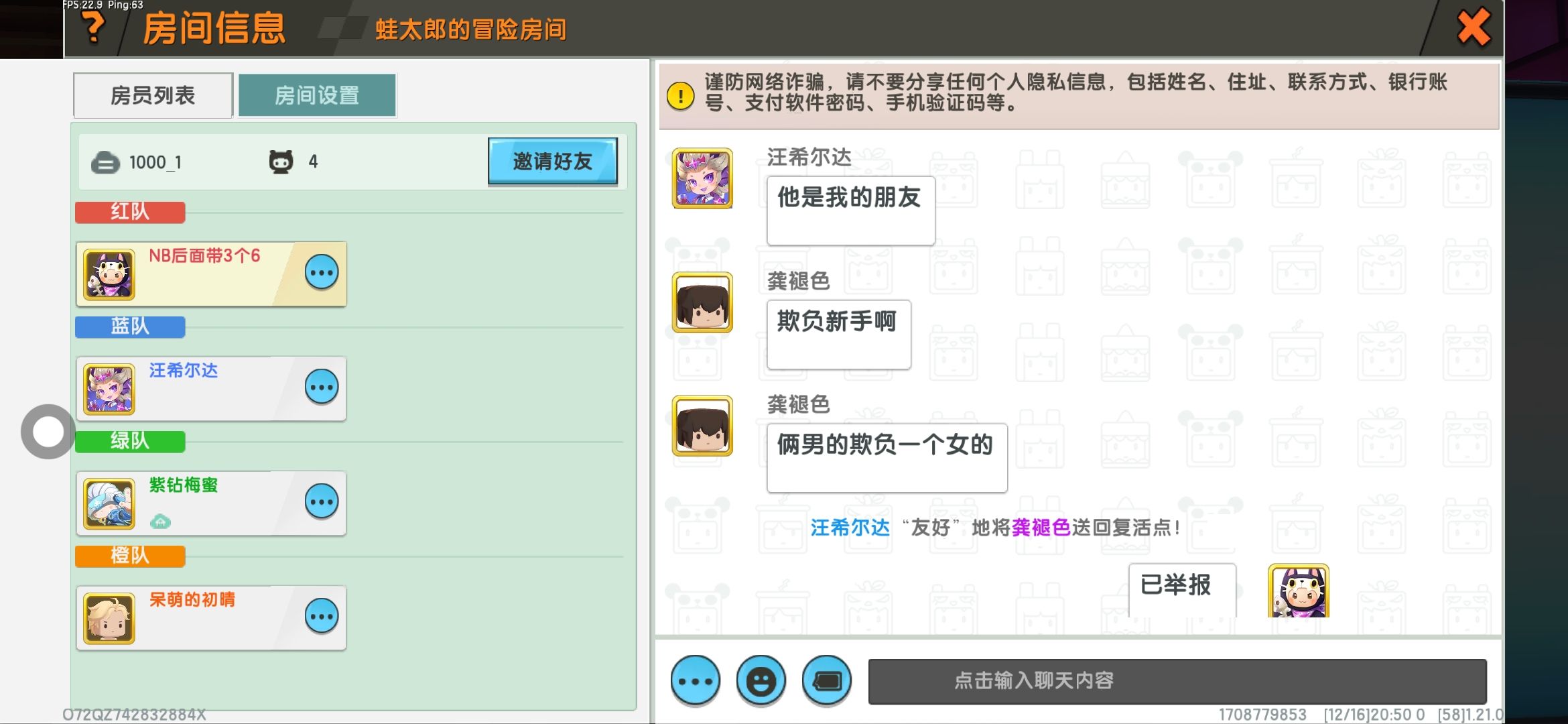This screenshot has height=724, width=1568.
Task: Switch to the 房间设置 tab
Action: 317,95
